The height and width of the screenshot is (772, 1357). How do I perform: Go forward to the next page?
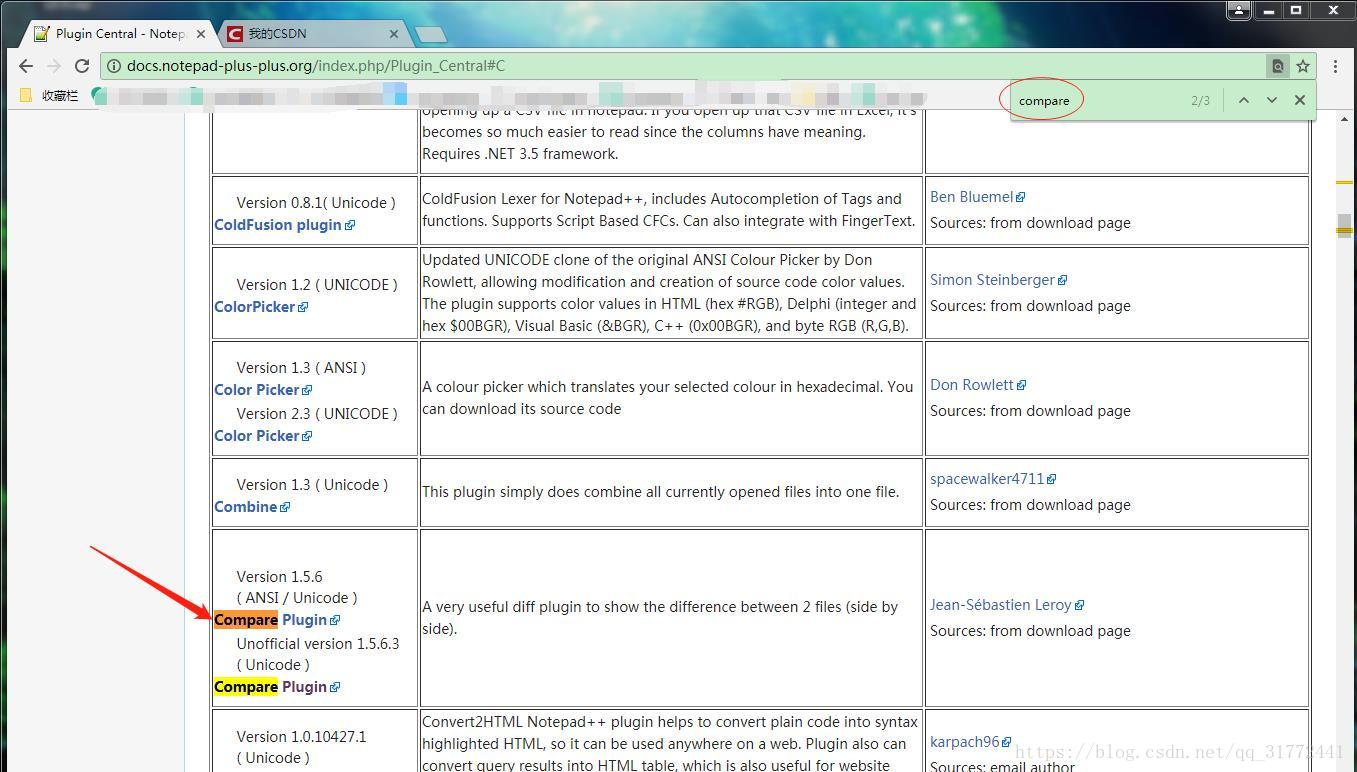pyautogui.click(x=54, y=66)
